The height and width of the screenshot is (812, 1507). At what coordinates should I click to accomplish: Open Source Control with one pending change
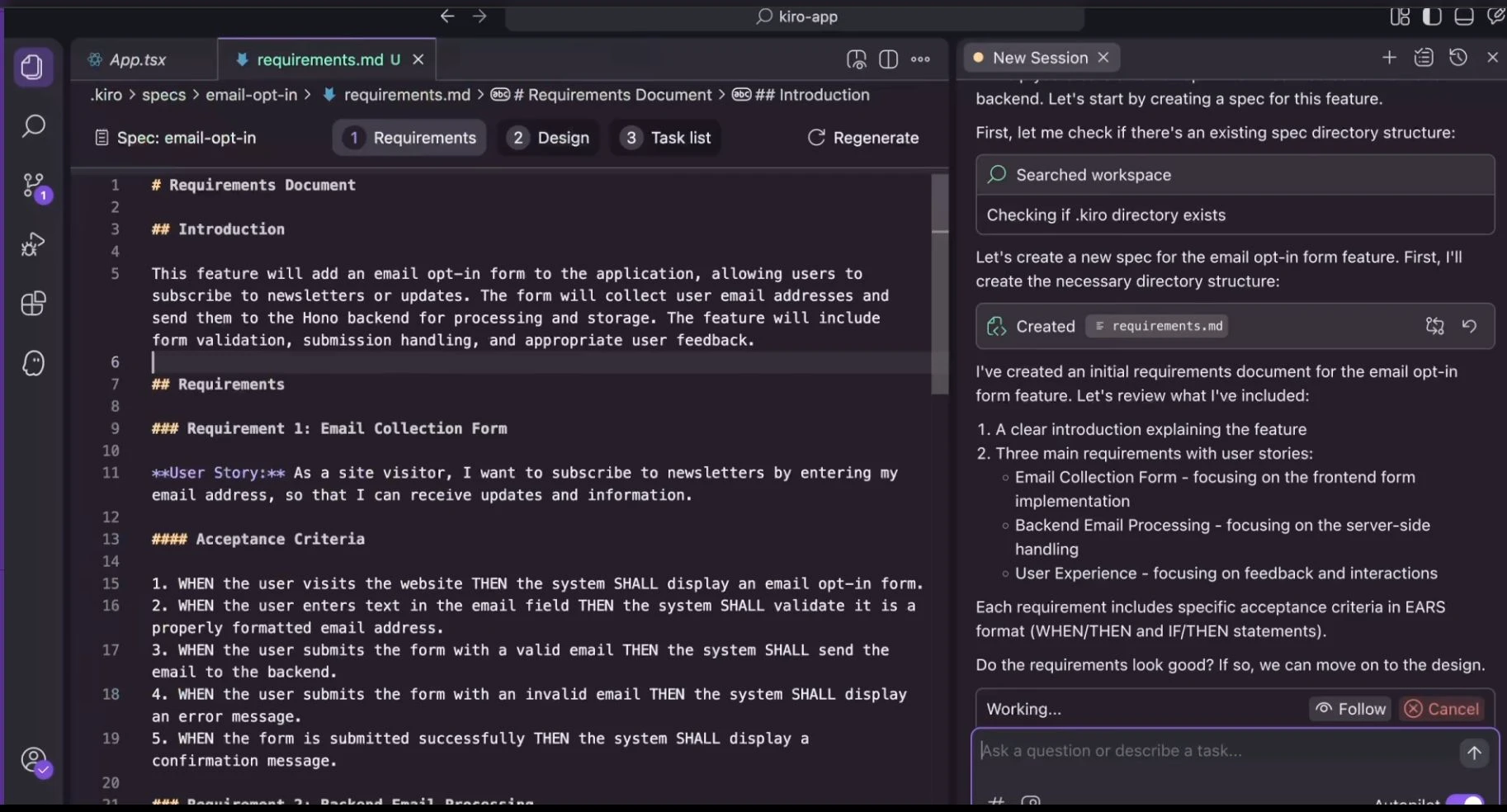[x=35, y=186]
